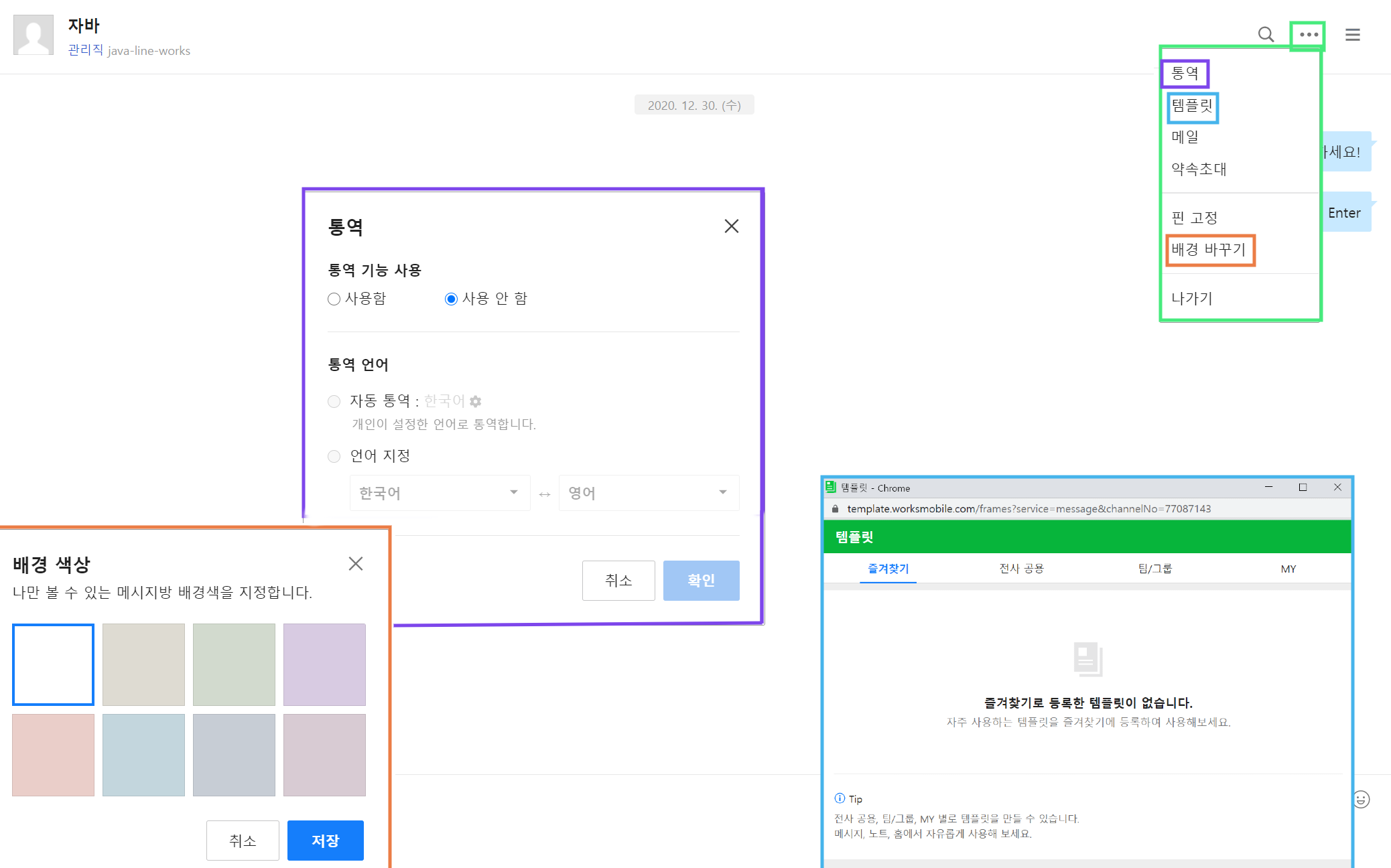Close the 통역 dialog with X
This screenshot has height=868, width=1391.
(x=731, y=226)
